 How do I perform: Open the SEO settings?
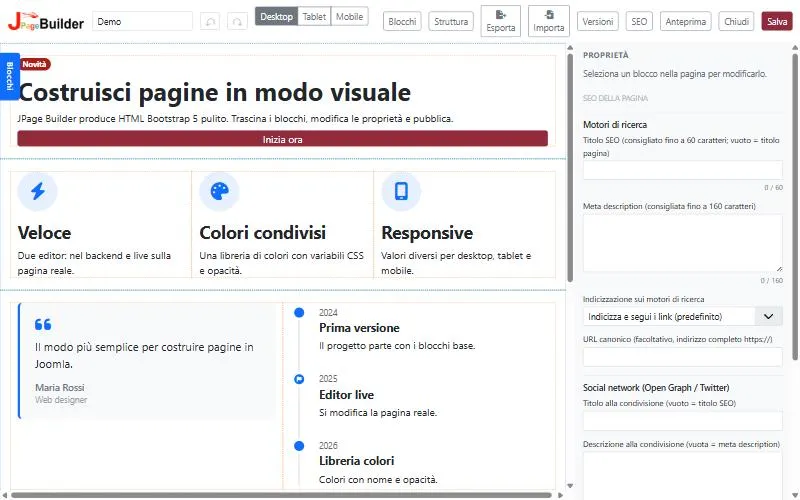pyautogui.click(x=639, y=22)
